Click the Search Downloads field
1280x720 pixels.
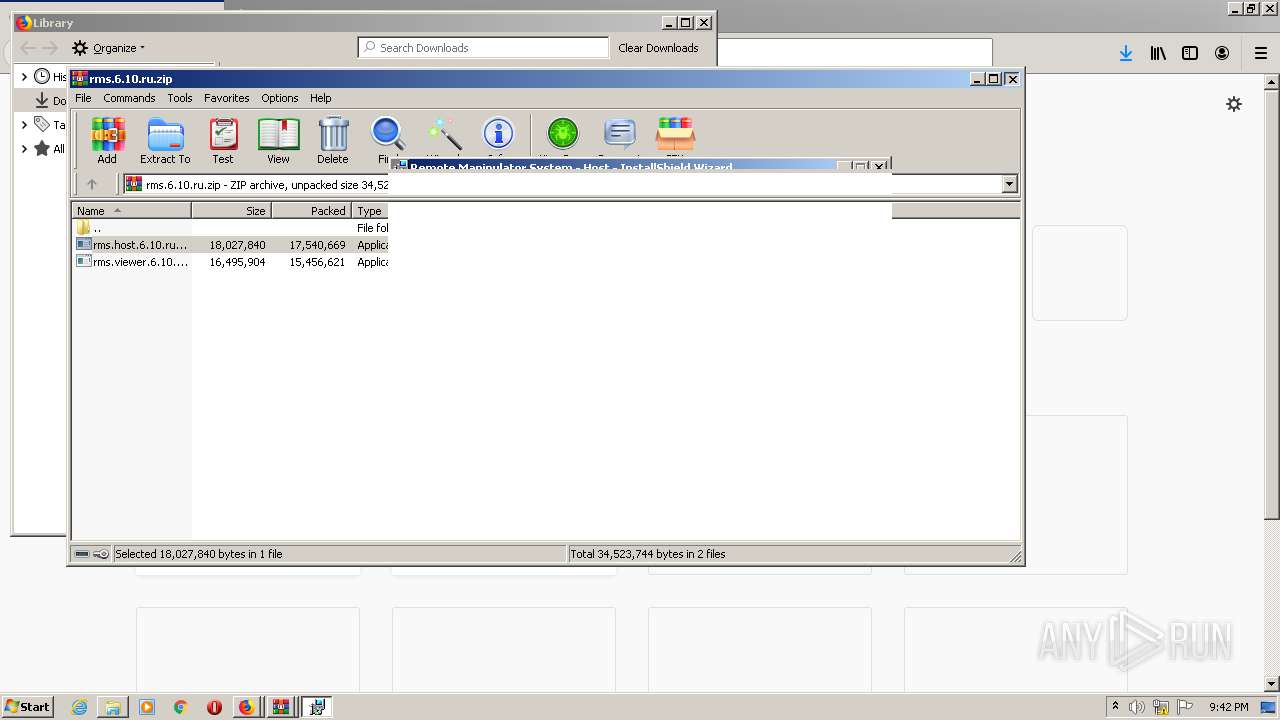pyautogui.click(x=483, y=48)
